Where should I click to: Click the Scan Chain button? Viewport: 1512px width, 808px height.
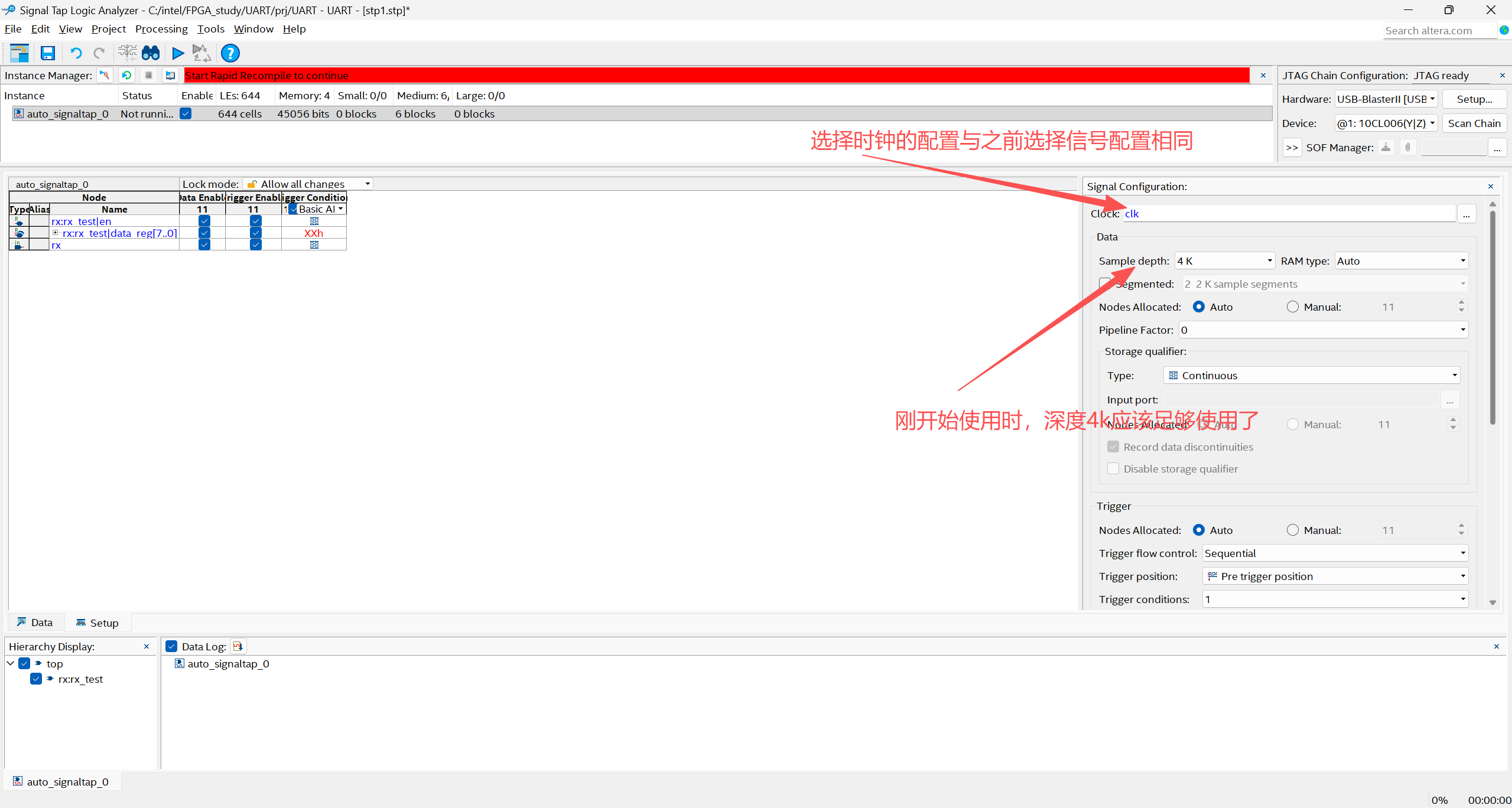[x=1474, y=123]
